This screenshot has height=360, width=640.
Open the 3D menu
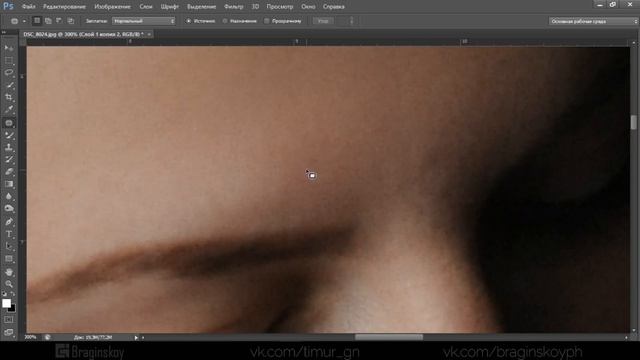tap(255, 7)
